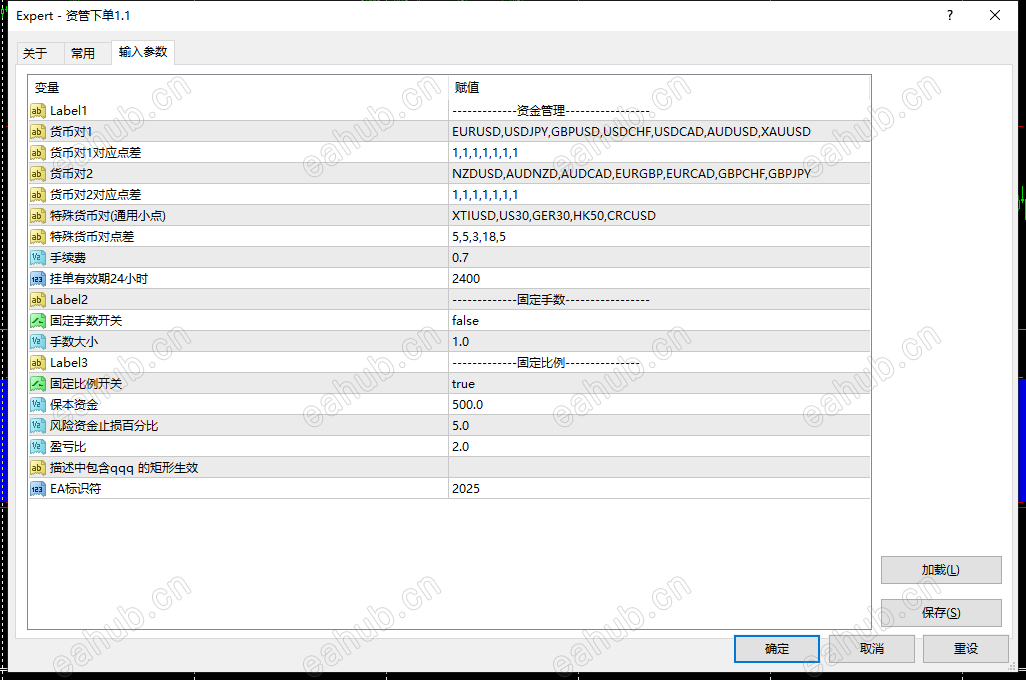Click the 2400 value cell
The width and height of the screenshot is (1026, 680).
click(660, 279)
